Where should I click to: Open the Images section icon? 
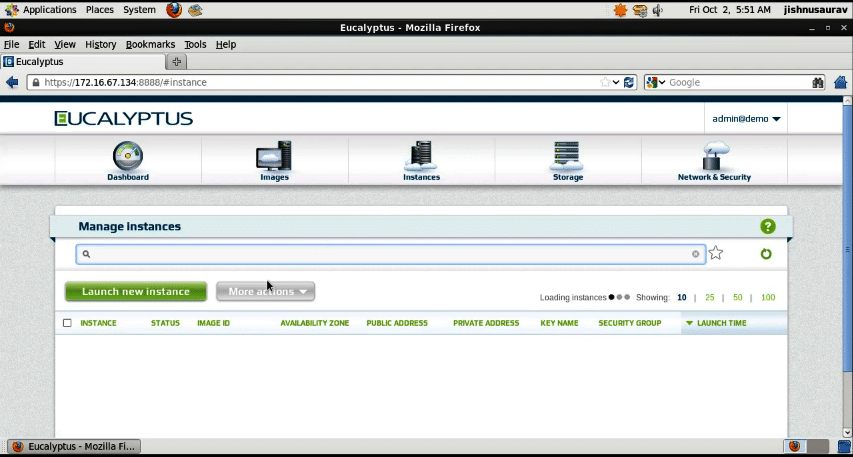[274, 156]
